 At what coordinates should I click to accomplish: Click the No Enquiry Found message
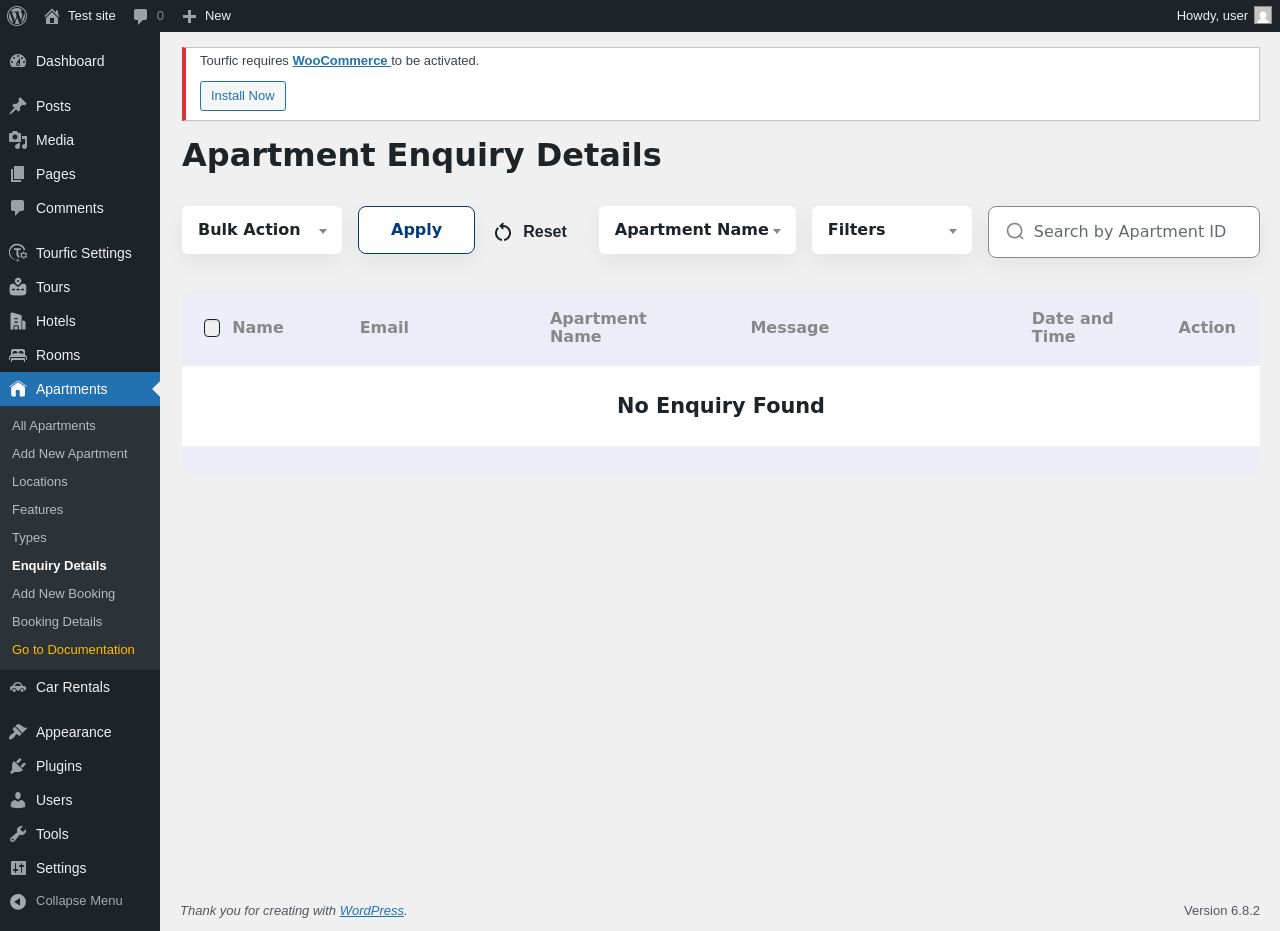click(721, 406)
